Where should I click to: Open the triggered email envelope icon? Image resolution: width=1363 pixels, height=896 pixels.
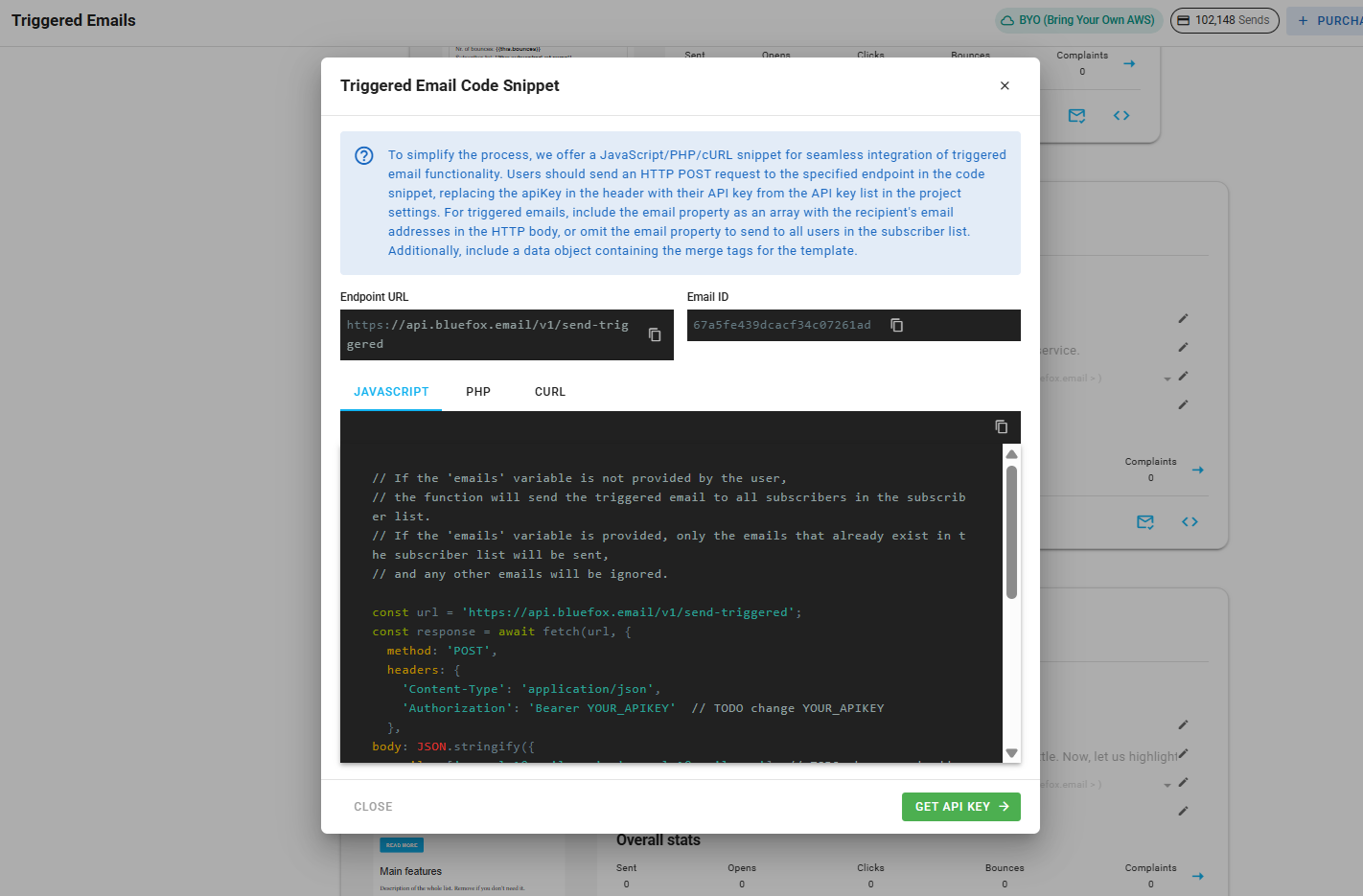click(1076, 115)
